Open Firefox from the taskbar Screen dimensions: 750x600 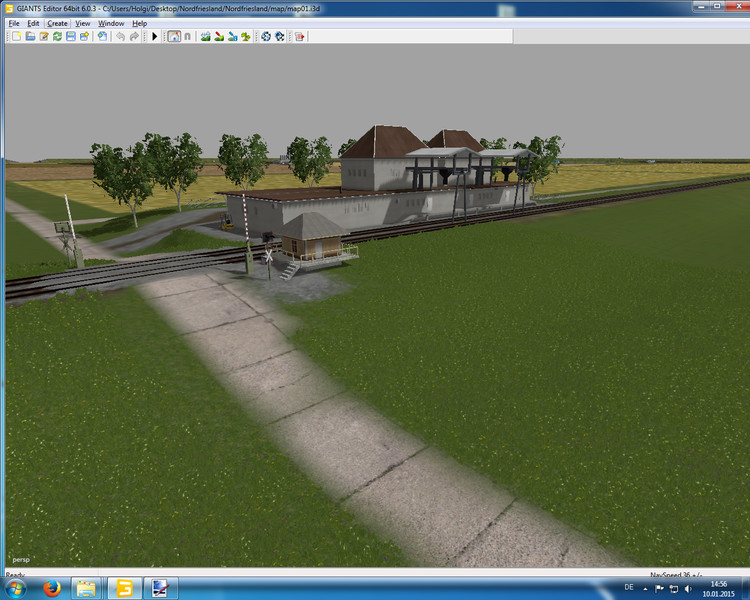pos(50,588)
